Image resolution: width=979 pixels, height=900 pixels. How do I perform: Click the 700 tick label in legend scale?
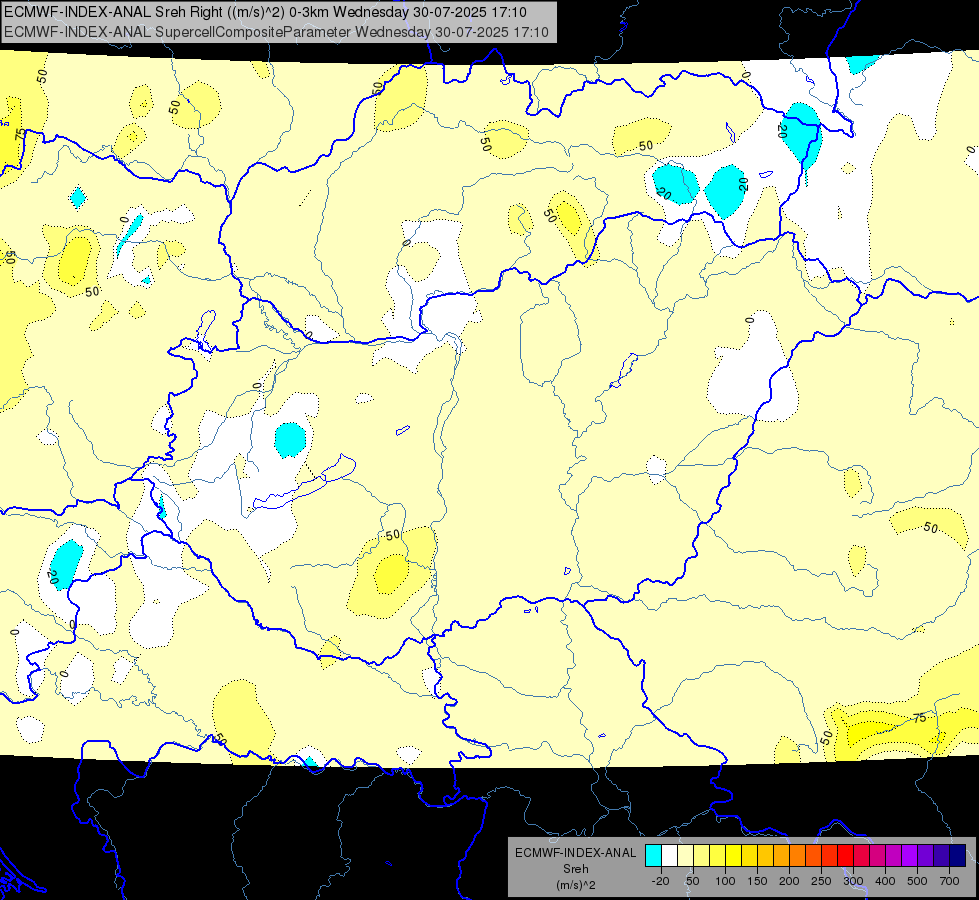coord(949,881)
